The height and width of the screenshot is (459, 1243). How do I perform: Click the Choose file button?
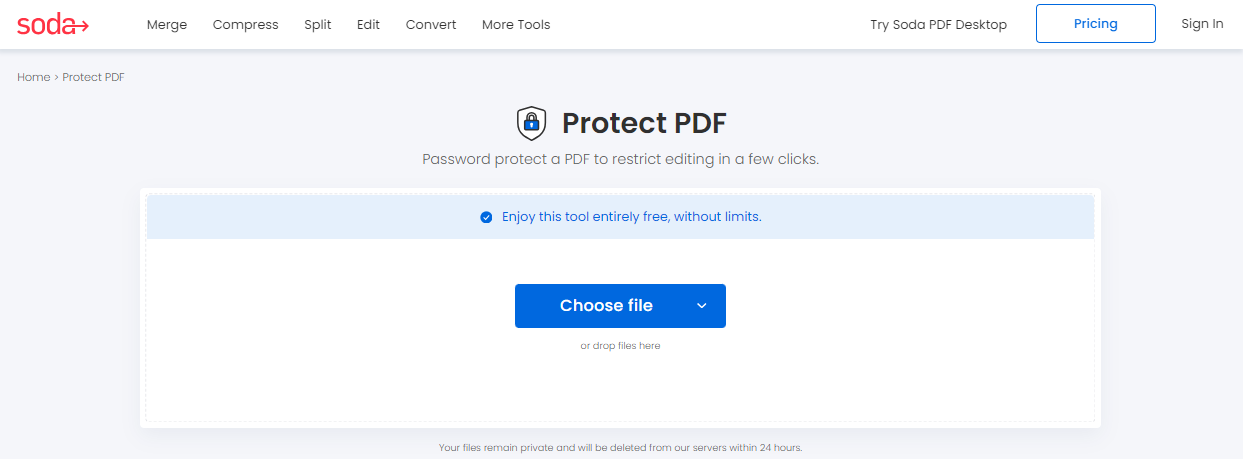click(x=606, y=306)
